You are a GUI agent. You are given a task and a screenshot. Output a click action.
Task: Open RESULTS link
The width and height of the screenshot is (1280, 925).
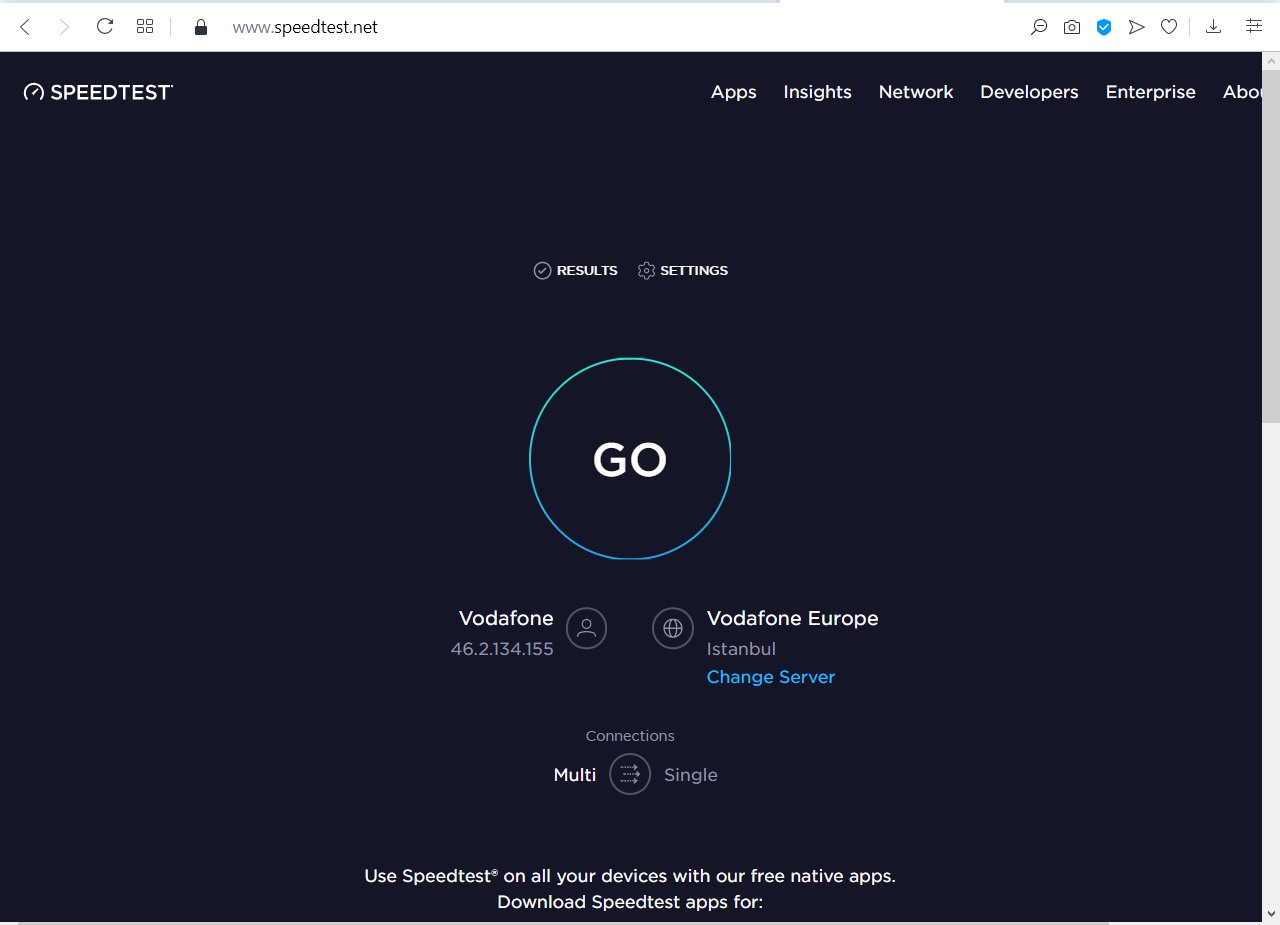click(575, 270)
